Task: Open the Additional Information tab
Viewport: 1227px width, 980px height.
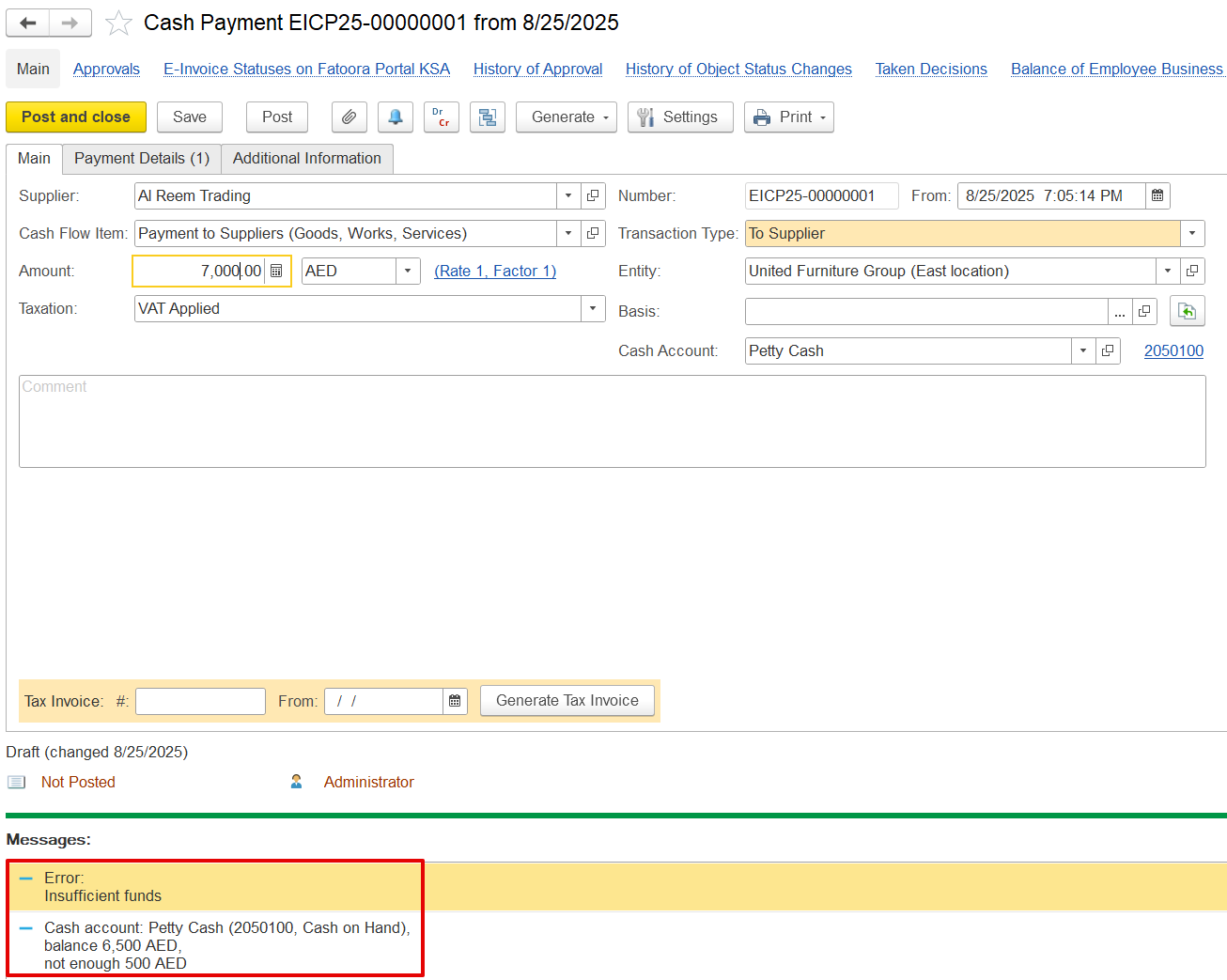Action: [x=306, y=159]
